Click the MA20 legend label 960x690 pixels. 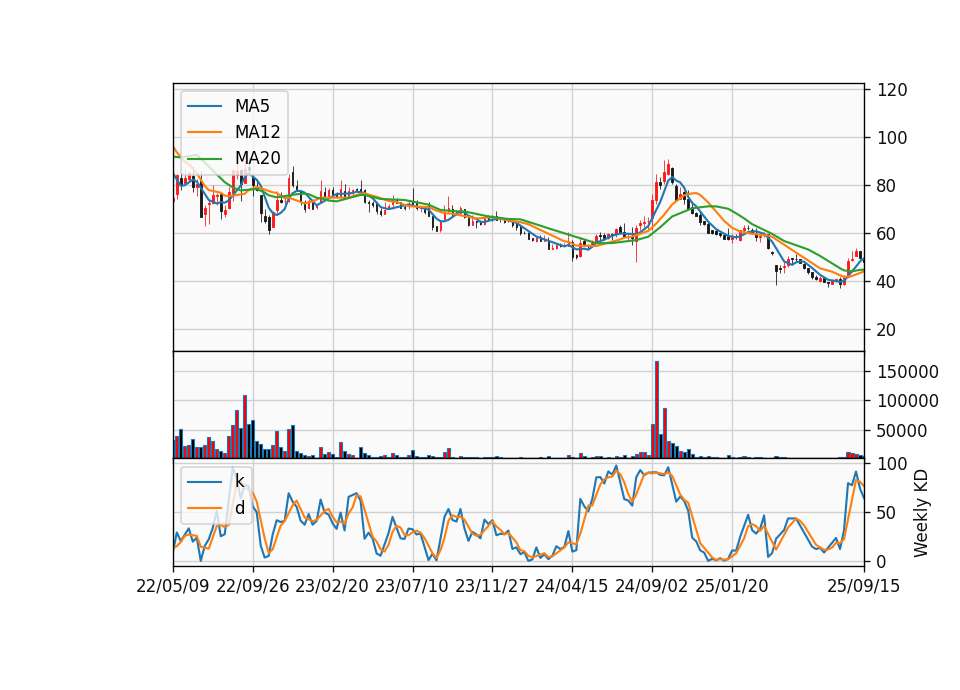click(257, 158)
